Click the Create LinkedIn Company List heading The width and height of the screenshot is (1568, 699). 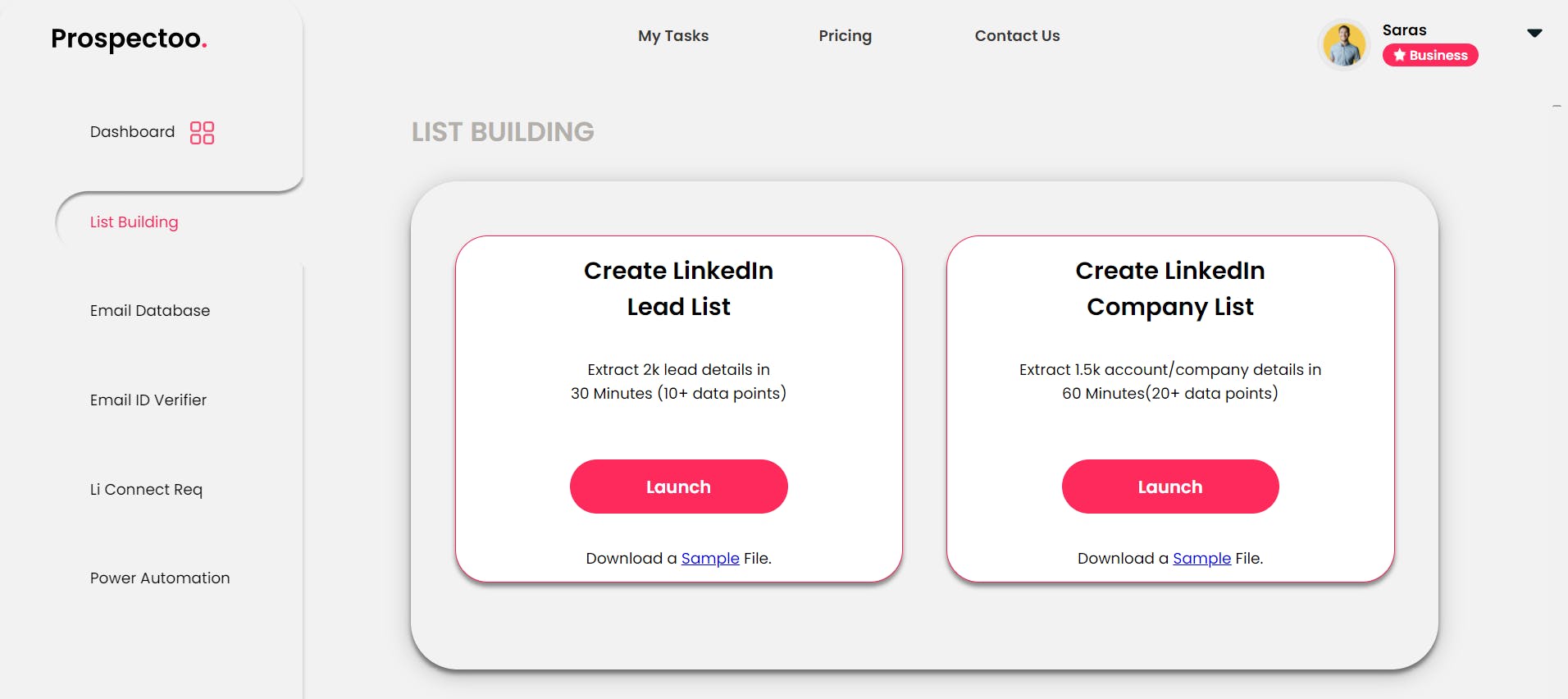pos(1170,289)
